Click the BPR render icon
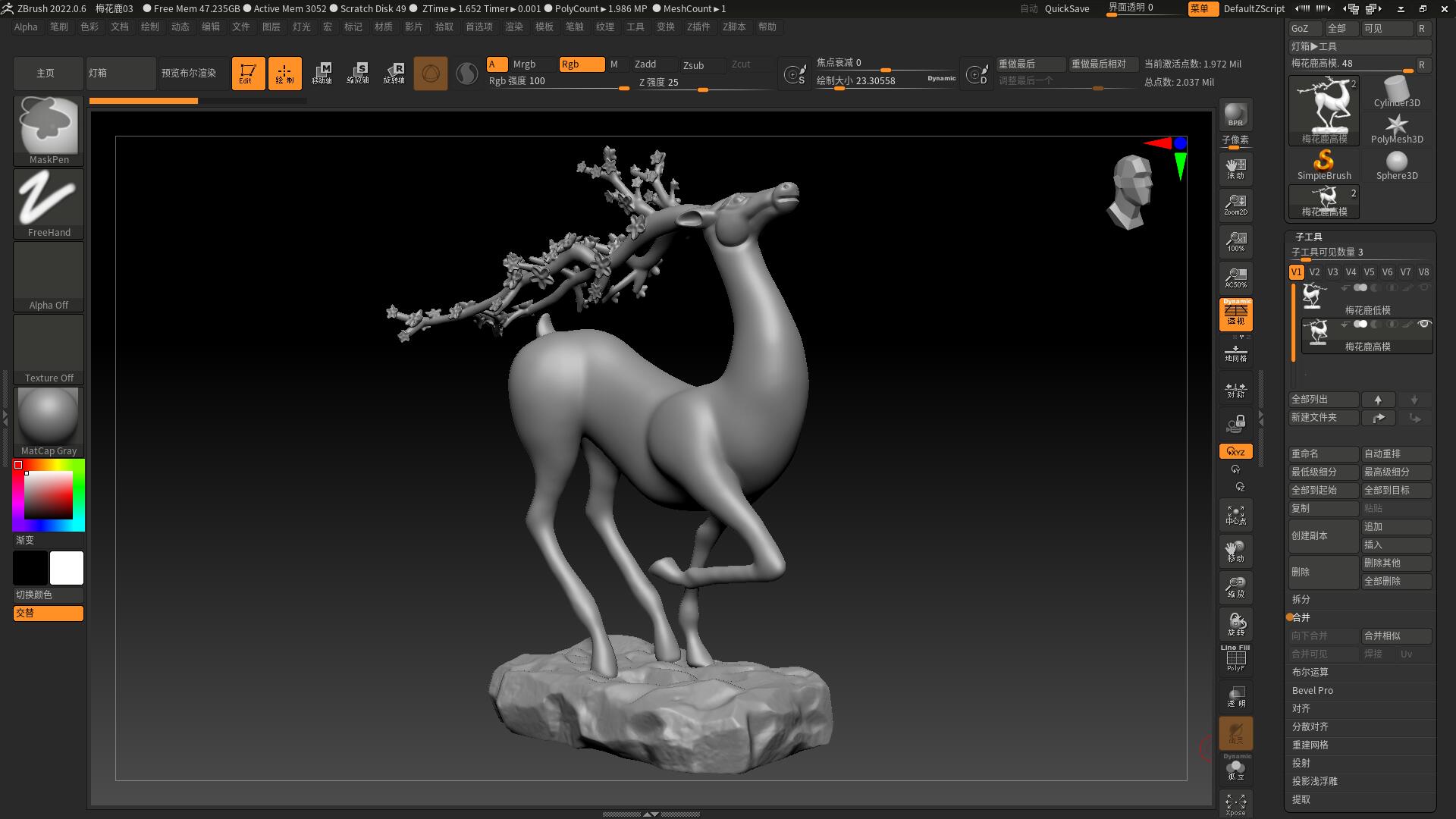This screenshot has width=1456, height=819. pos(1235,115)
